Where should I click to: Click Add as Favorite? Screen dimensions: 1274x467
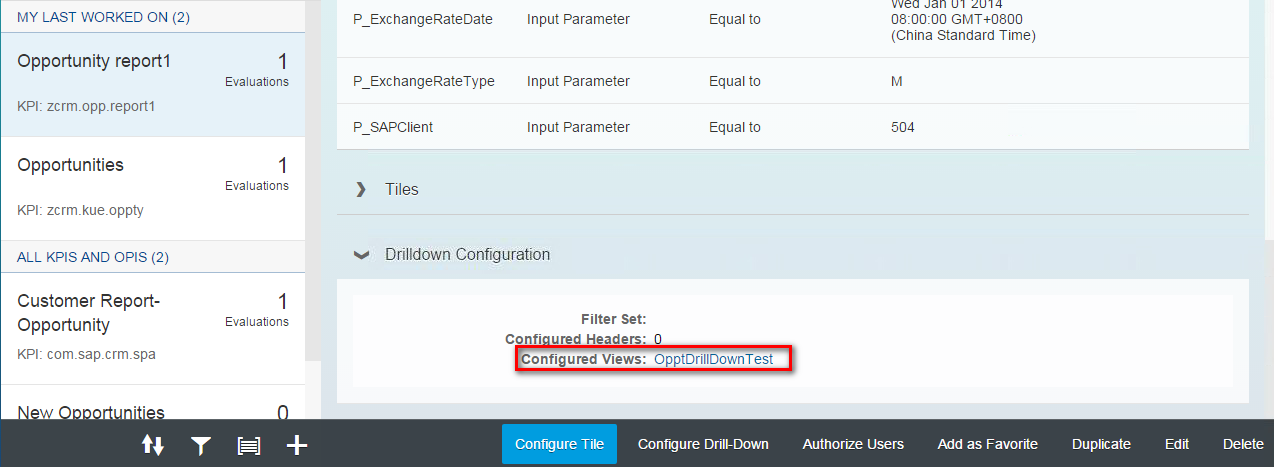click(988, 444)
